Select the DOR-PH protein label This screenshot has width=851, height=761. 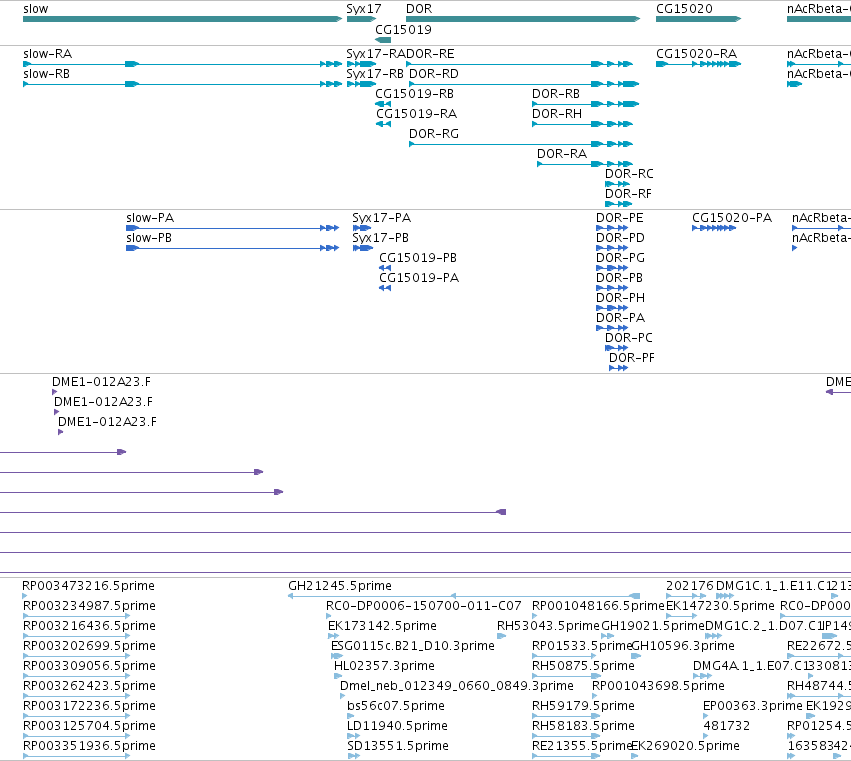620,298
